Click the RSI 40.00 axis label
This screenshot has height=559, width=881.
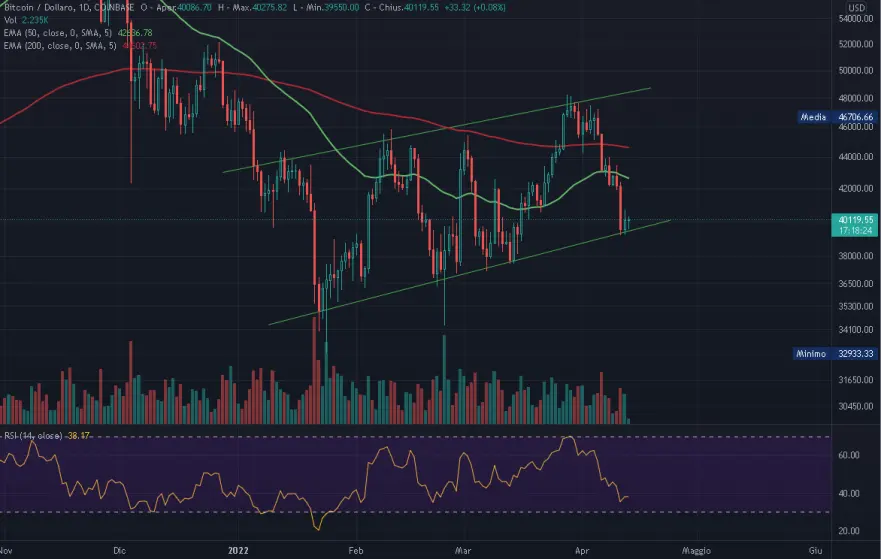(x=849, y=494)
